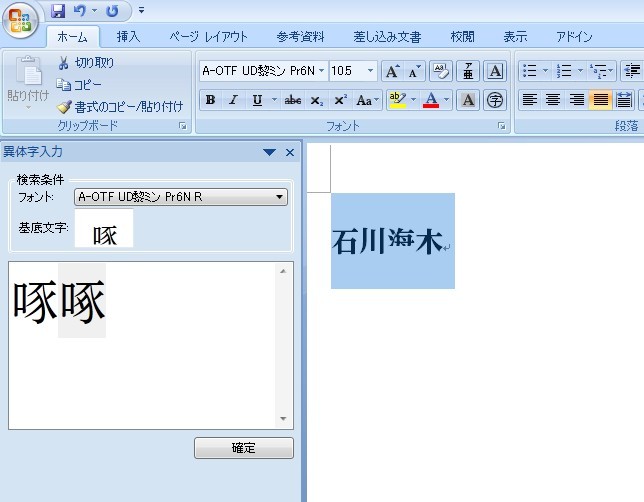Screen dimensions: 644x502
Task: Open the アドイン tab
Action: (x=574, y=37)
